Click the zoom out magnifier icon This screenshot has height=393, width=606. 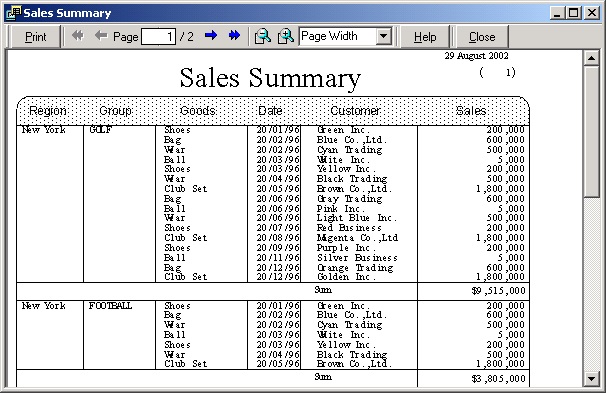[263, 36]
